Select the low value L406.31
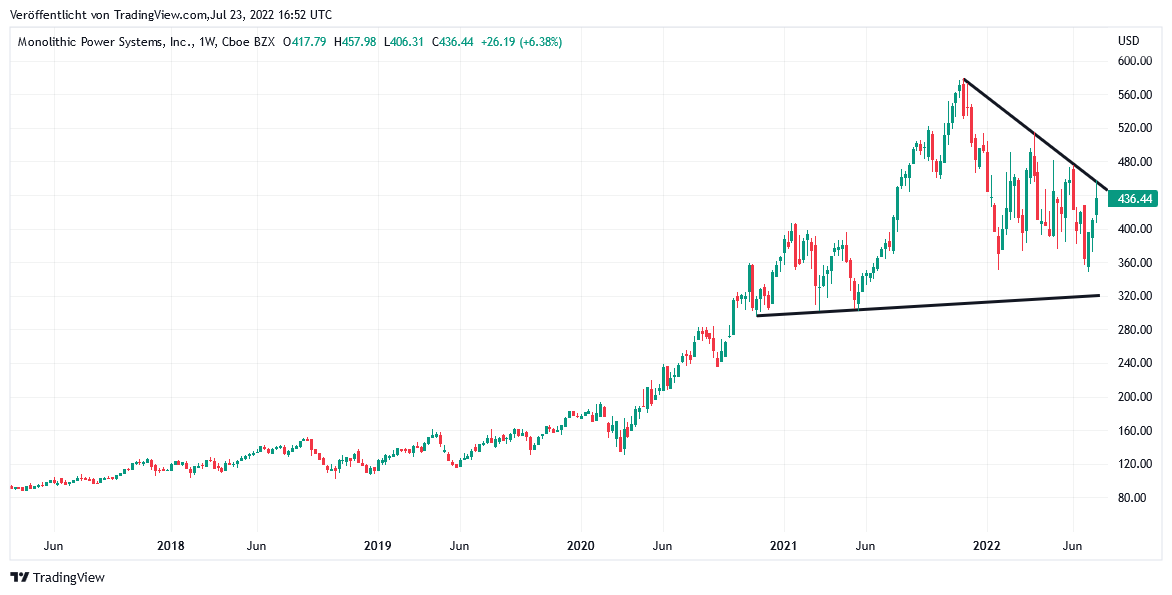The width and height of the screenshot is (1172, 595). pos(404,43)
